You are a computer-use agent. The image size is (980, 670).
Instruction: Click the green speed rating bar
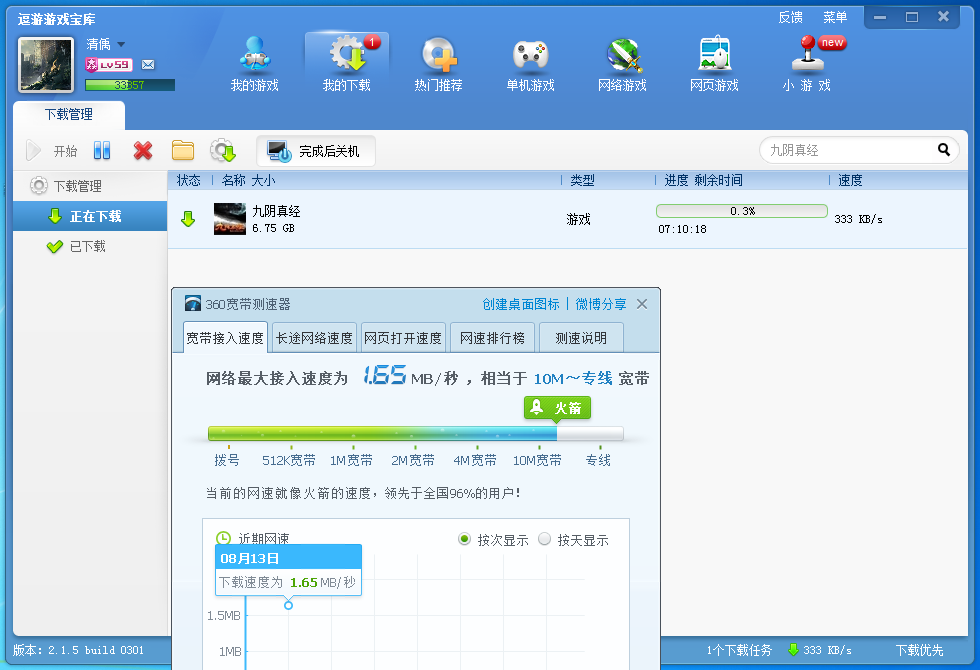pos(416,433)
